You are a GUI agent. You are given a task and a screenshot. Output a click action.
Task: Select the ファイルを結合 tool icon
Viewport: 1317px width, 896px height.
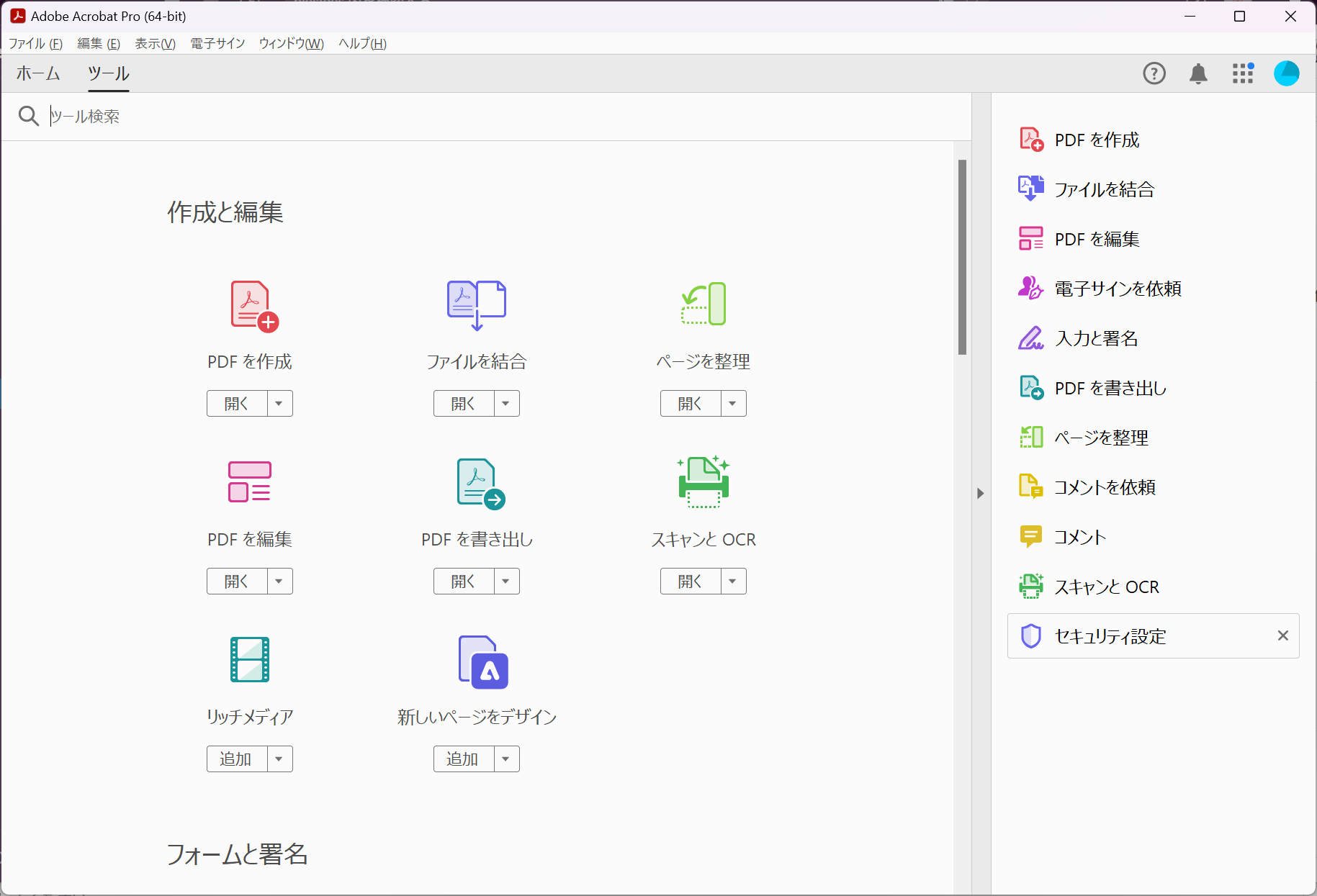(x=476, y=304)
